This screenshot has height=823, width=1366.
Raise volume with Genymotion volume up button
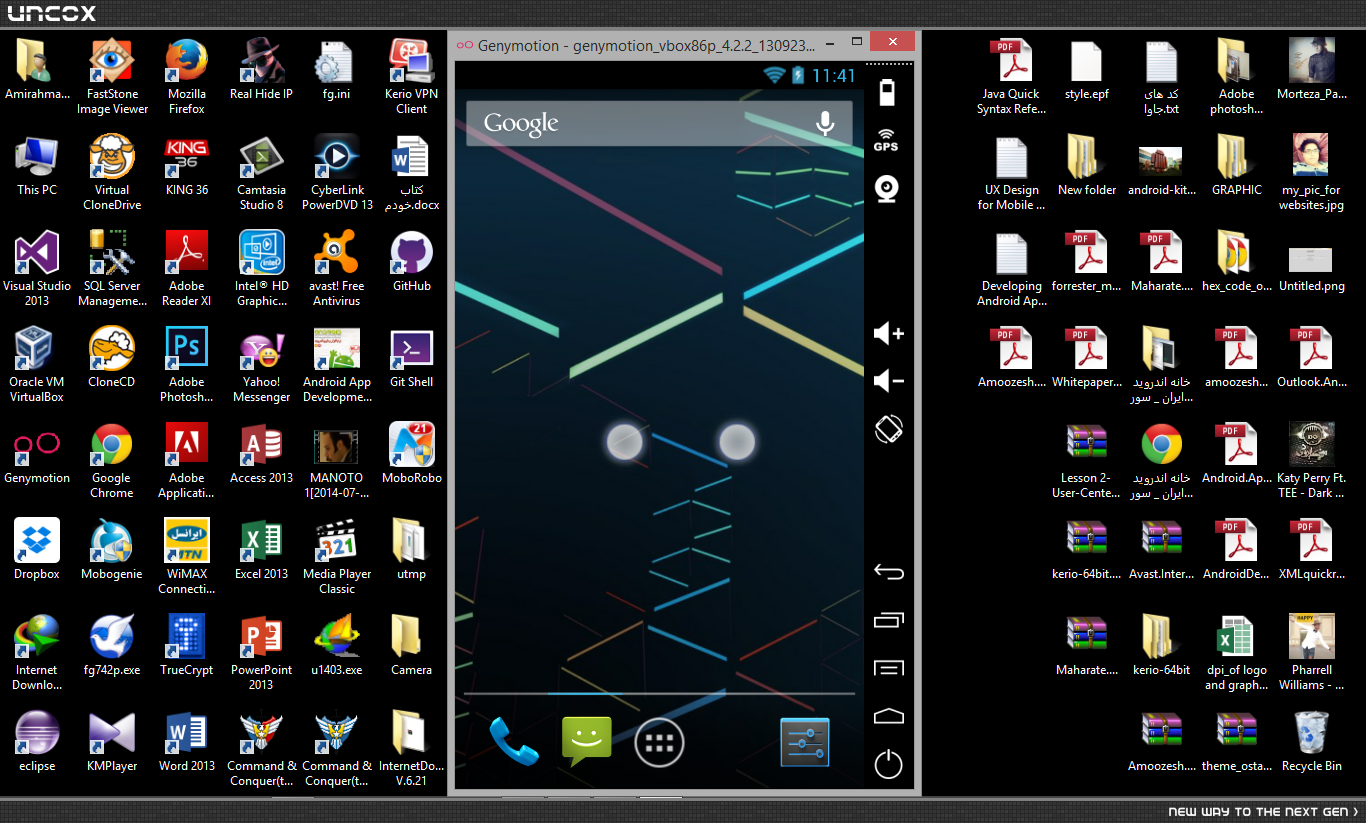pyautogui.click(x=888, y=333)
